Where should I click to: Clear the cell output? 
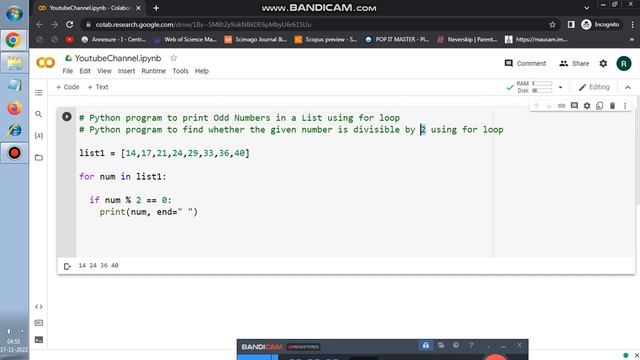pyautogui.click(x=67, y=266)
